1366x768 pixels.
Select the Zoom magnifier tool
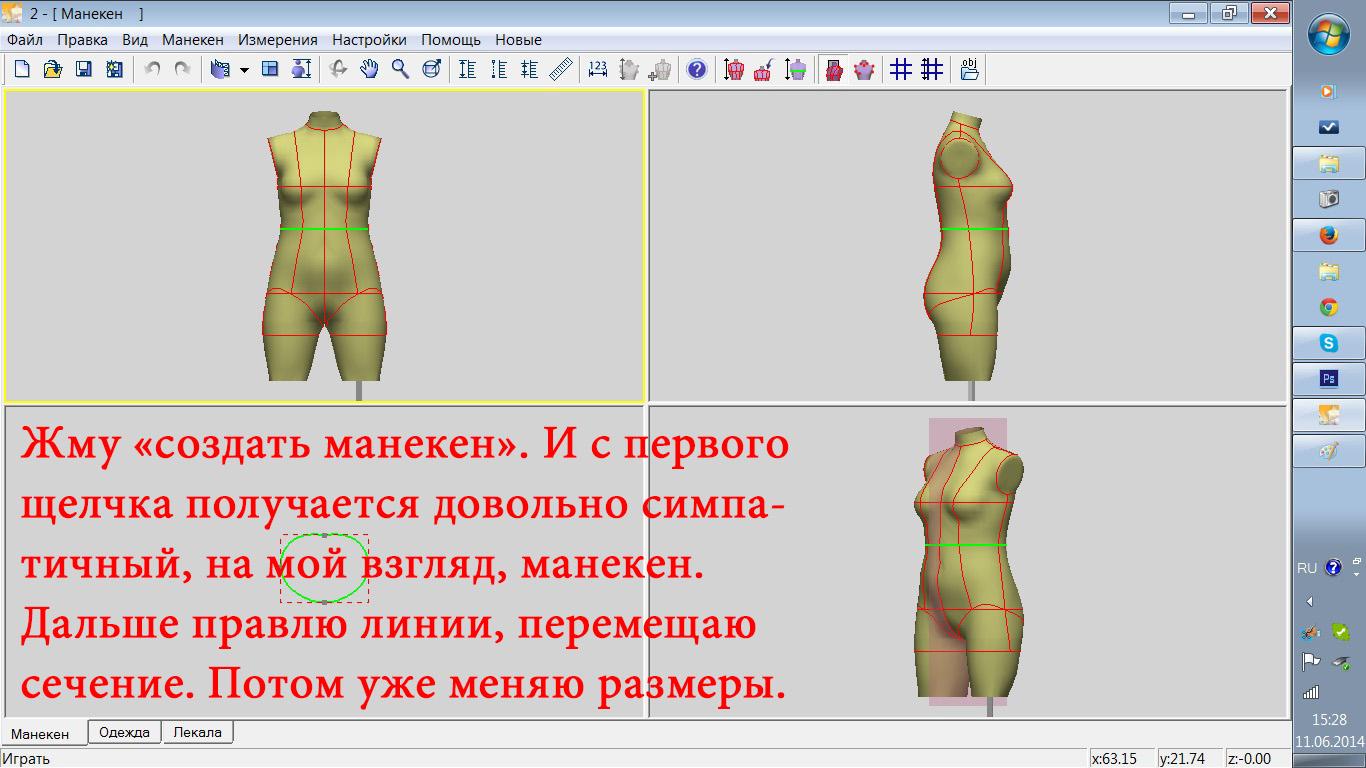point(400,69)
